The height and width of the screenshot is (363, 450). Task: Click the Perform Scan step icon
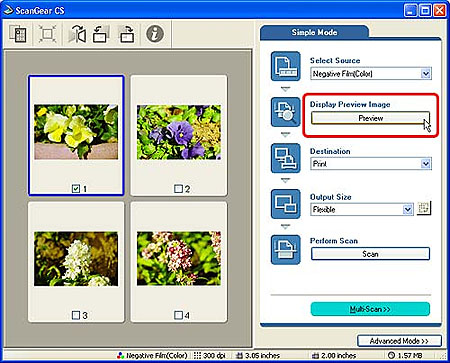coord(286,250)
